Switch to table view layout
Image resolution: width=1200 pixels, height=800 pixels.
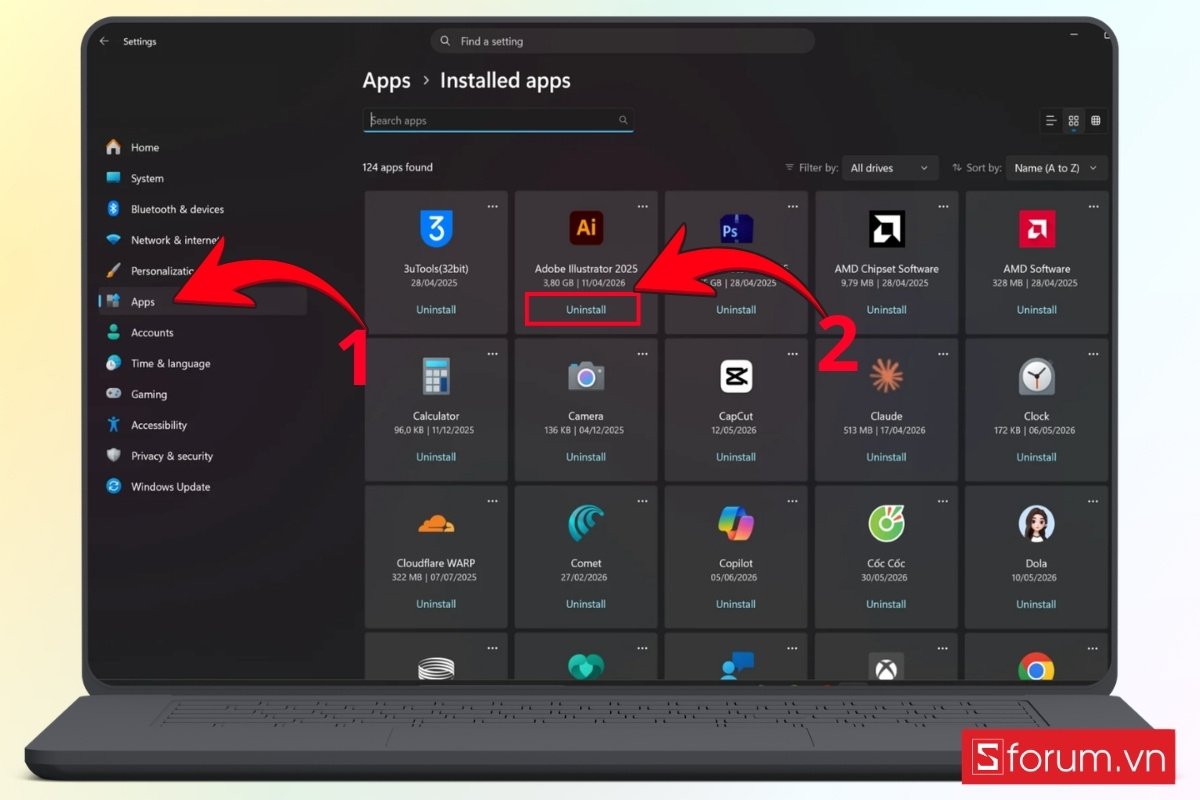[x=1096, y=121]
